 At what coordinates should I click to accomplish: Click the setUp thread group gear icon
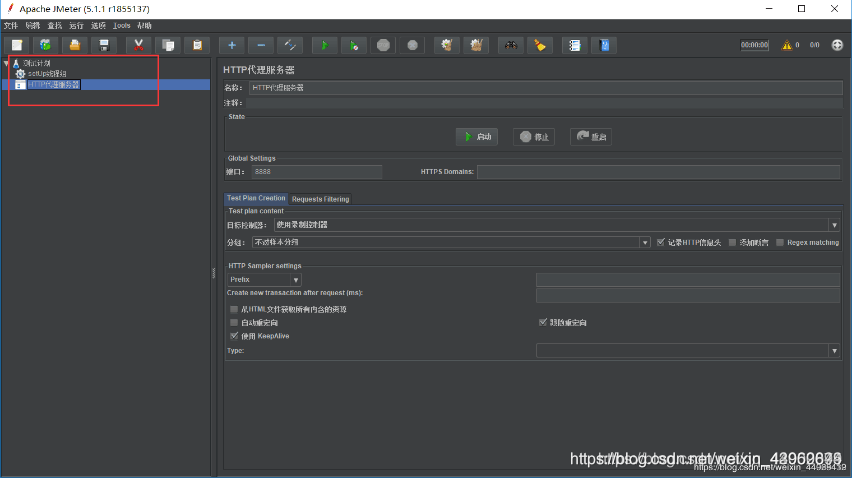[20, 73]
